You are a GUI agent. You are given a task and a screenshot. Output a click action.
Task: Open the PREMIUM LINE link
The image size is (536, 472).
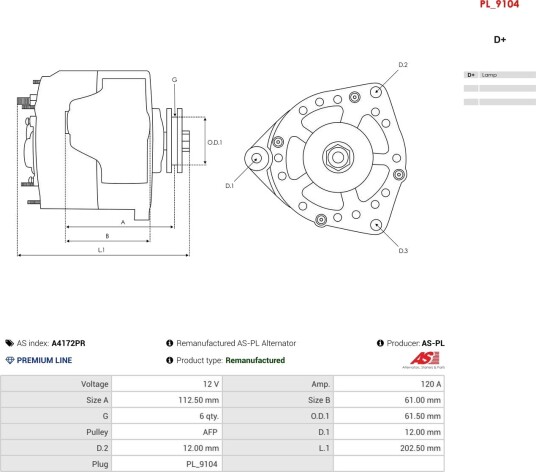pyautogui.click(x=44, y=360)
